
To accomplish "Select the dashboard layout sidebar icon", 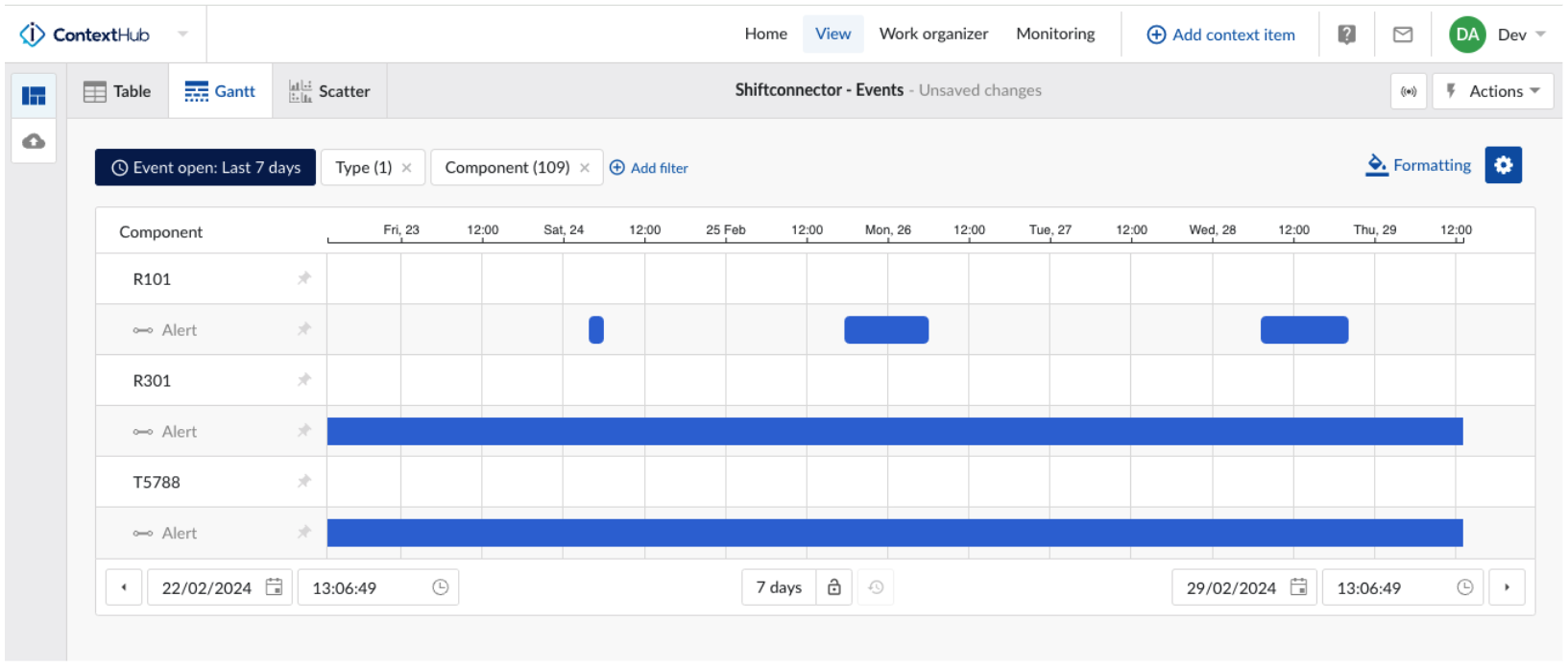I will (34, 96).
